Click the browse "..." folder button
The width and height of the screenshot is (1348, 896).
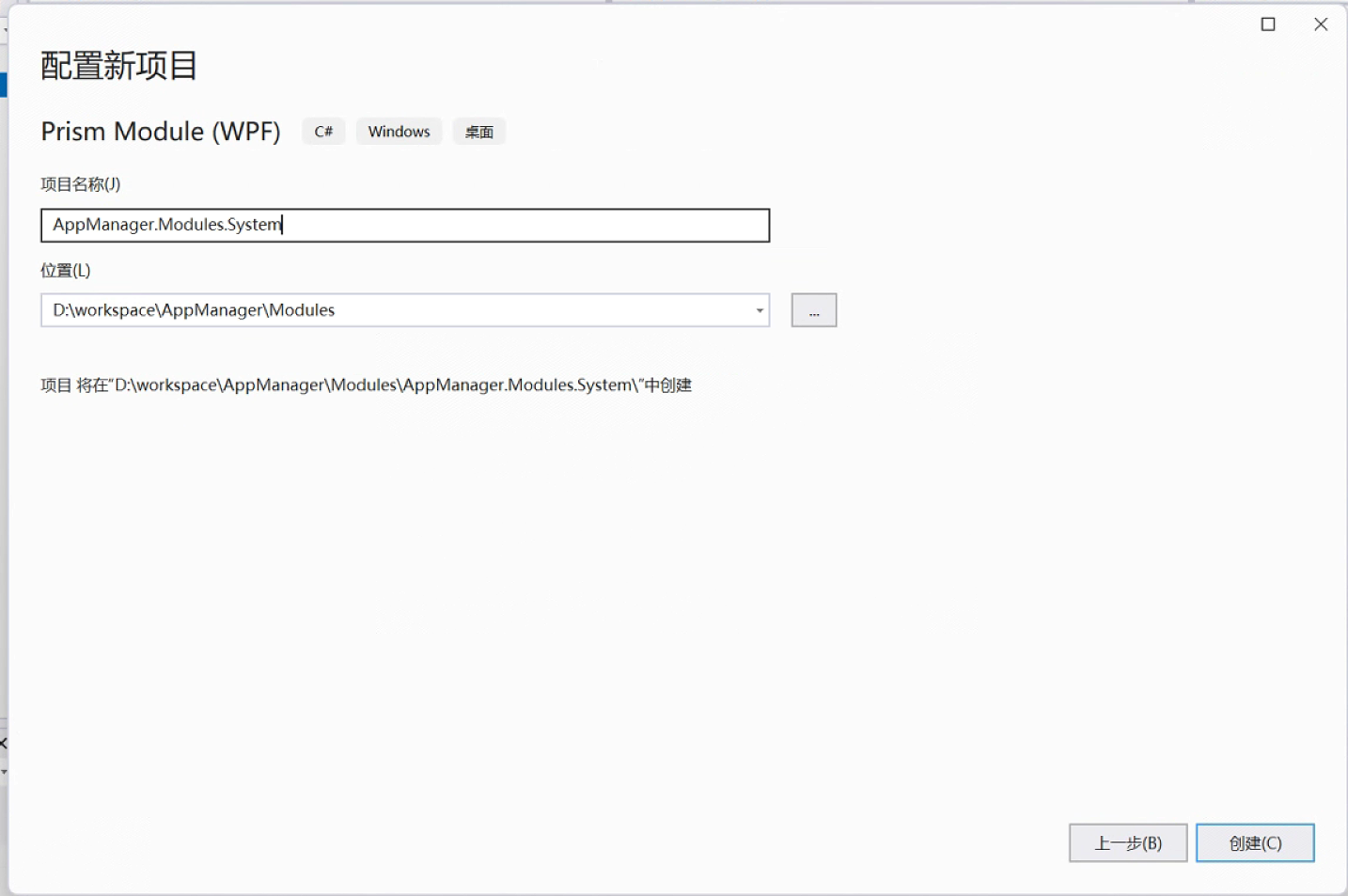click(813, 309)
